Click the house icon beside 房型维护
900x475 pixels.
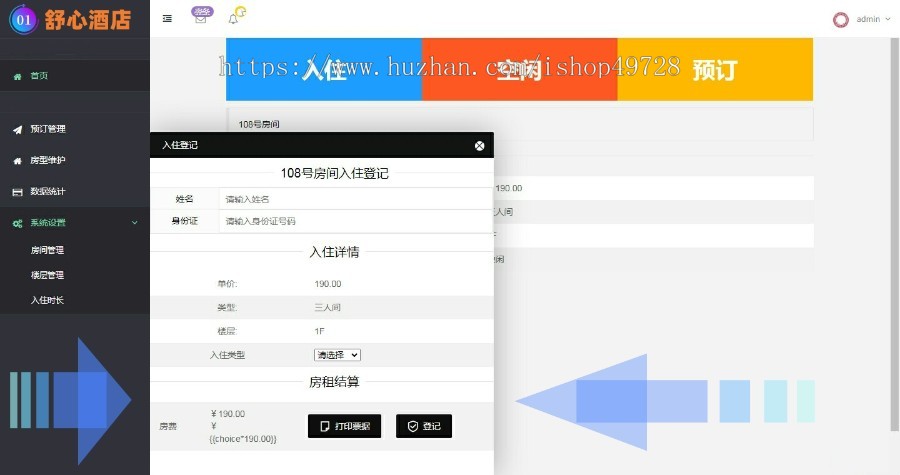[17, 161]
